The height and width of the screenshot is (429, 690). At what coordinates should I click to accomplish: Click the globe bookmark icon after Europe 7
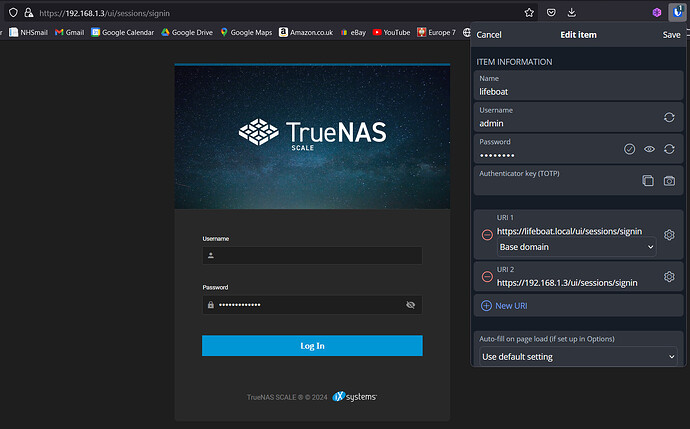pyautogui.click(x=466, y=32)
